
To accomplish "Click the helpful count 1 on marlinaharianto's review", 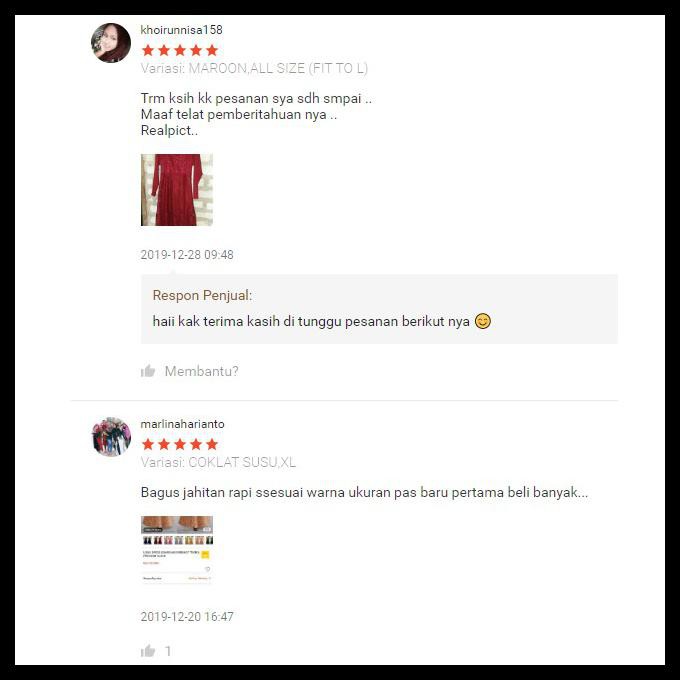I will point(168,651).
